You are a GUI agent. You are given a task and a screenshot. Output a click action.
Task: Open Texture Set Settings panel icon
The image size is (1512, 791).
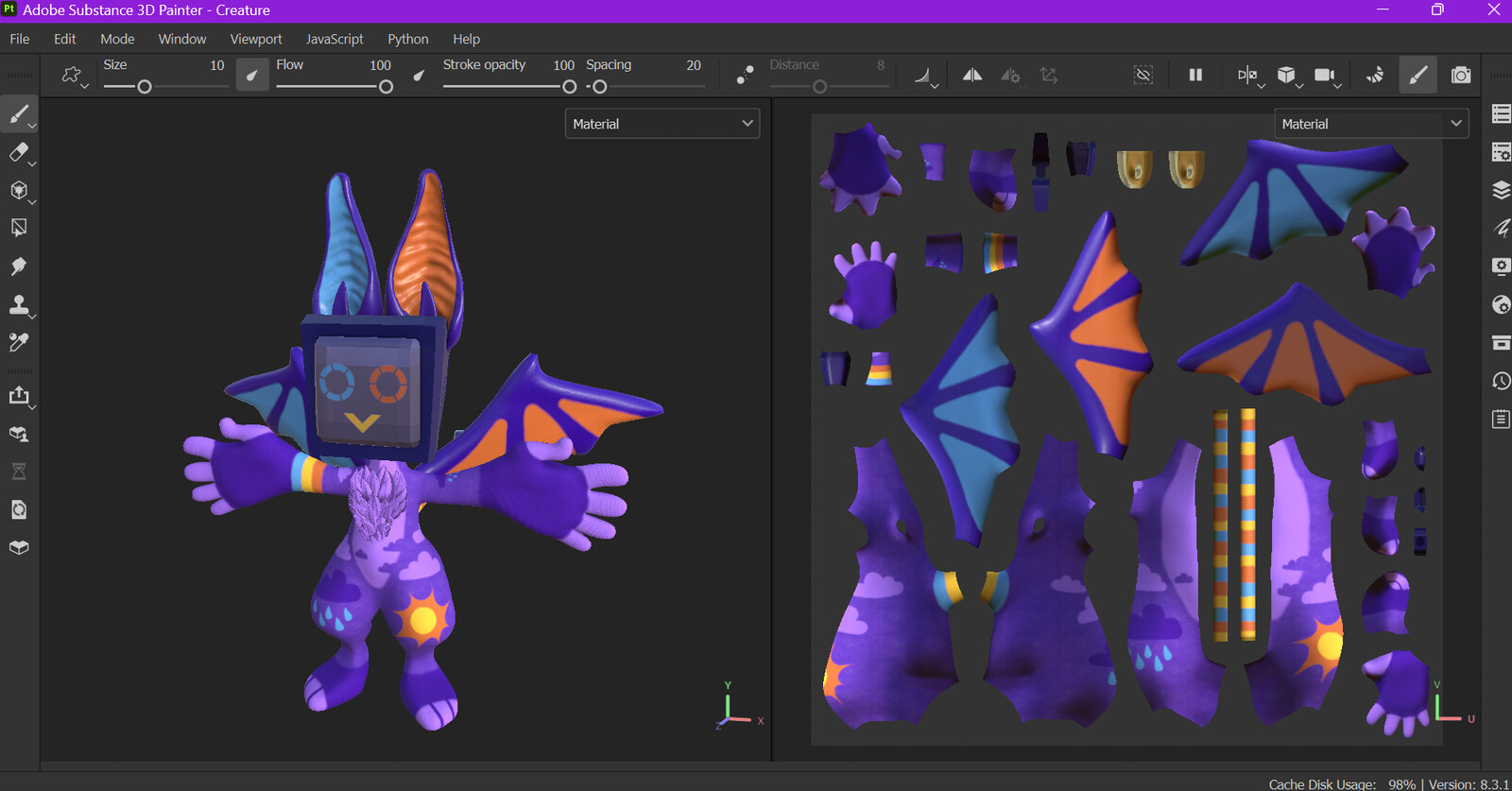[1501, 152]
